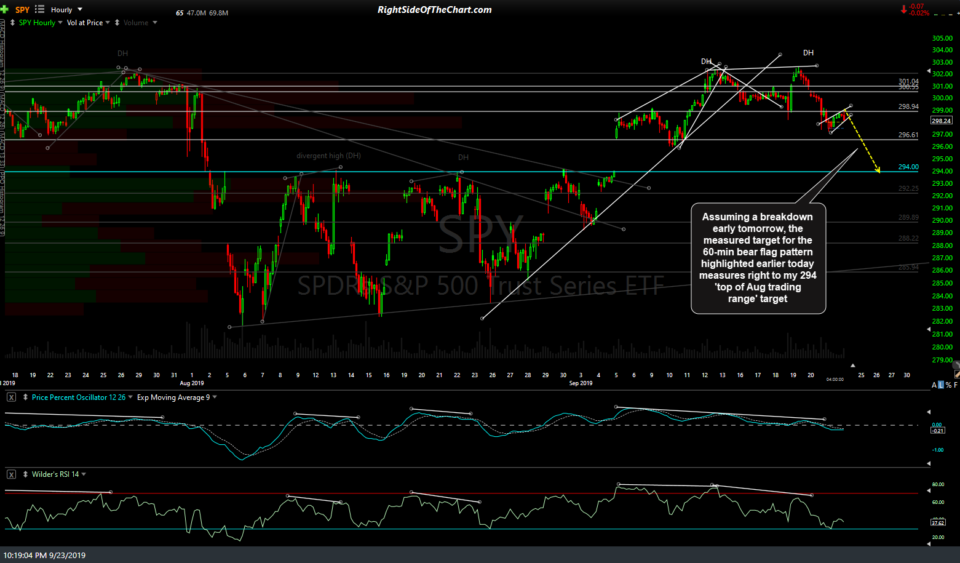Close the Price Percent Oscillator panel
960x563 pixels.
(x=11, y=397)
